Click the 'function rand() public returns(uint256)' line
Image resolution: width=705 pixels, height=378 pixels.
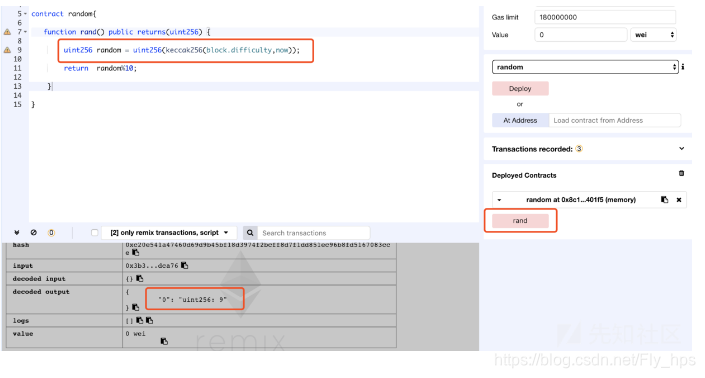point(127,32)
